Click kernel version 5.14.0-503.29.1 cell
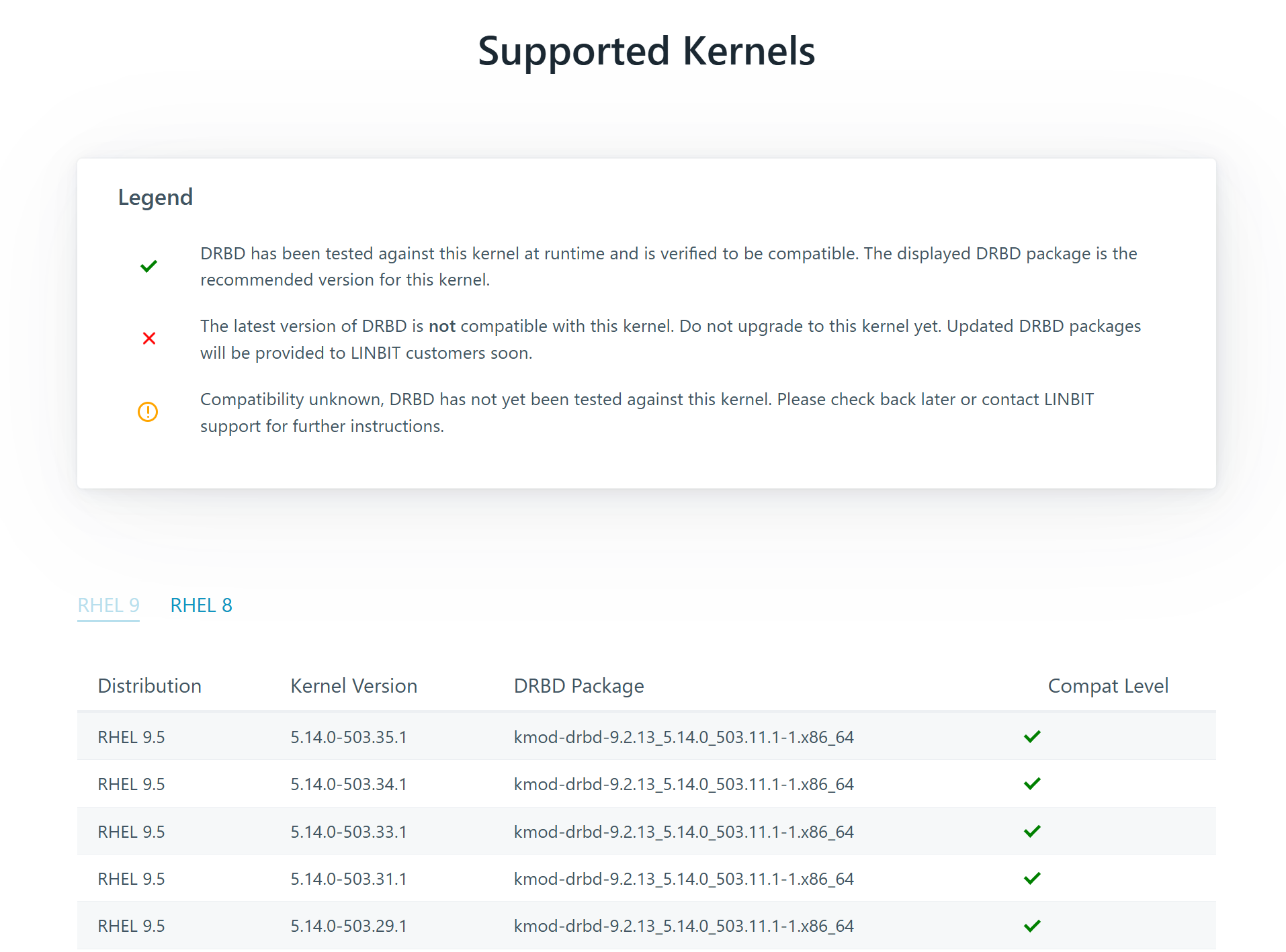This screenshot has height=952, width=1286. point(348,926)
